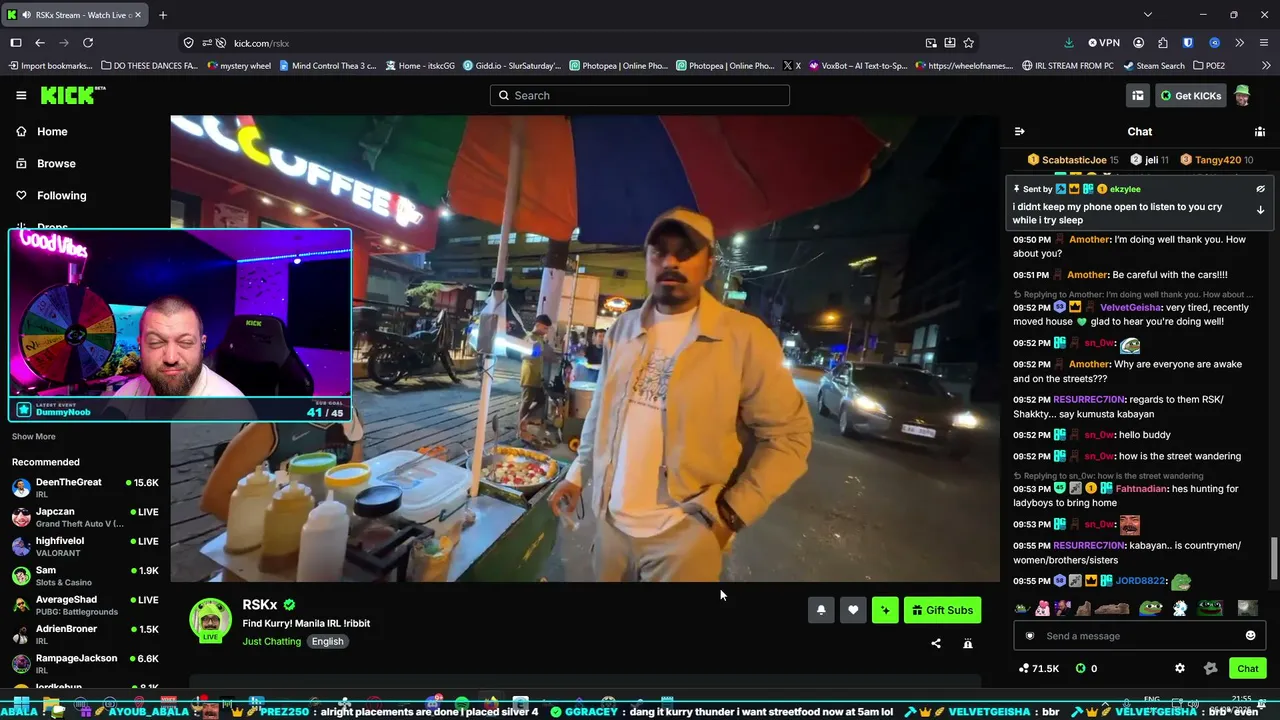The image size is (1280, 720).
Task: Open DO THESE DANCES bookmarks folder
Action: point(148,66)
